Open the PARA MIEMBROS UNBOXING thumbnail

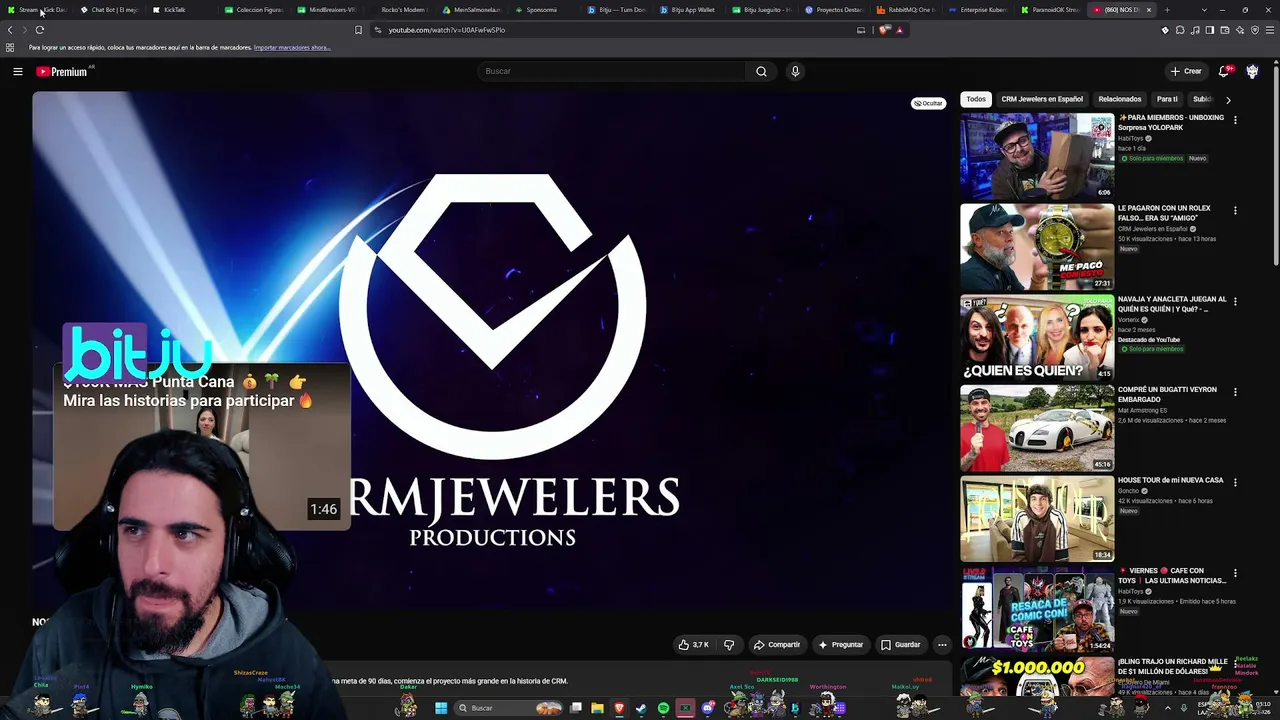pos(1037,156)
